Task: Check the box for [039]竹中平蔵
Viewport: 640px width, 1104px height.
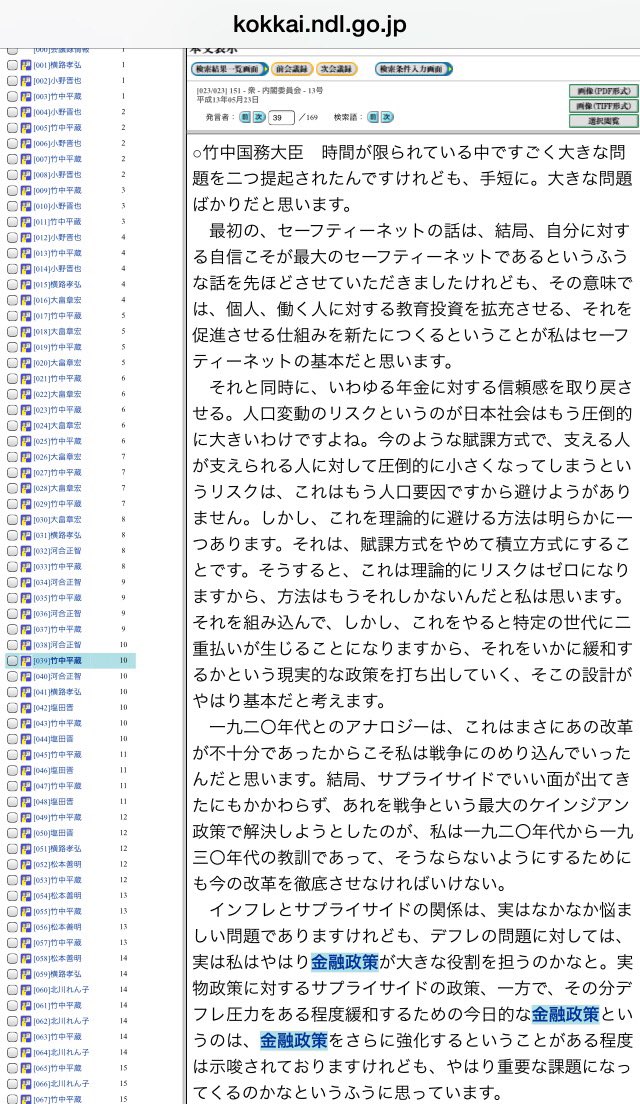Action: coord(13,660)
